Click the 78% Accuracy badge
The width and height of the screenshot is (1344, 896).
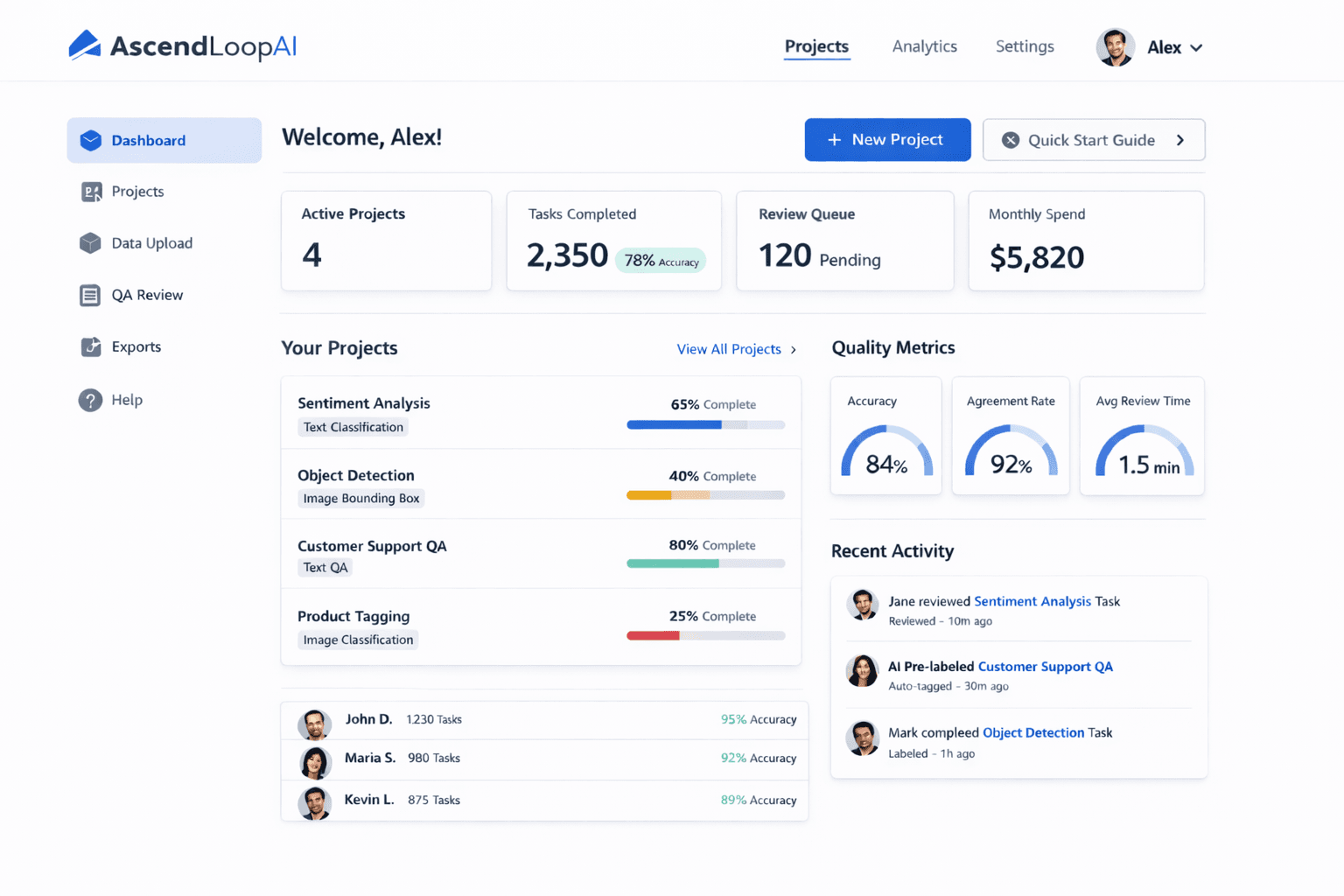click(x=661, y=260)
